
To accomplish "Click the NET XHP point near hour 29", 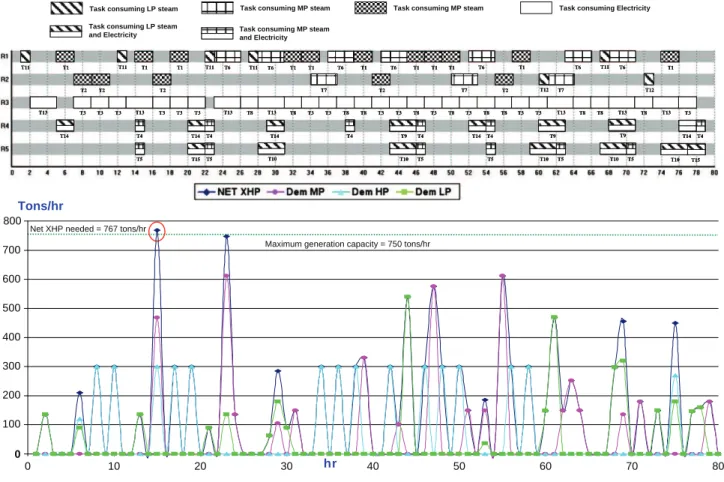I will pyautogui.click(x=278, y=371).
